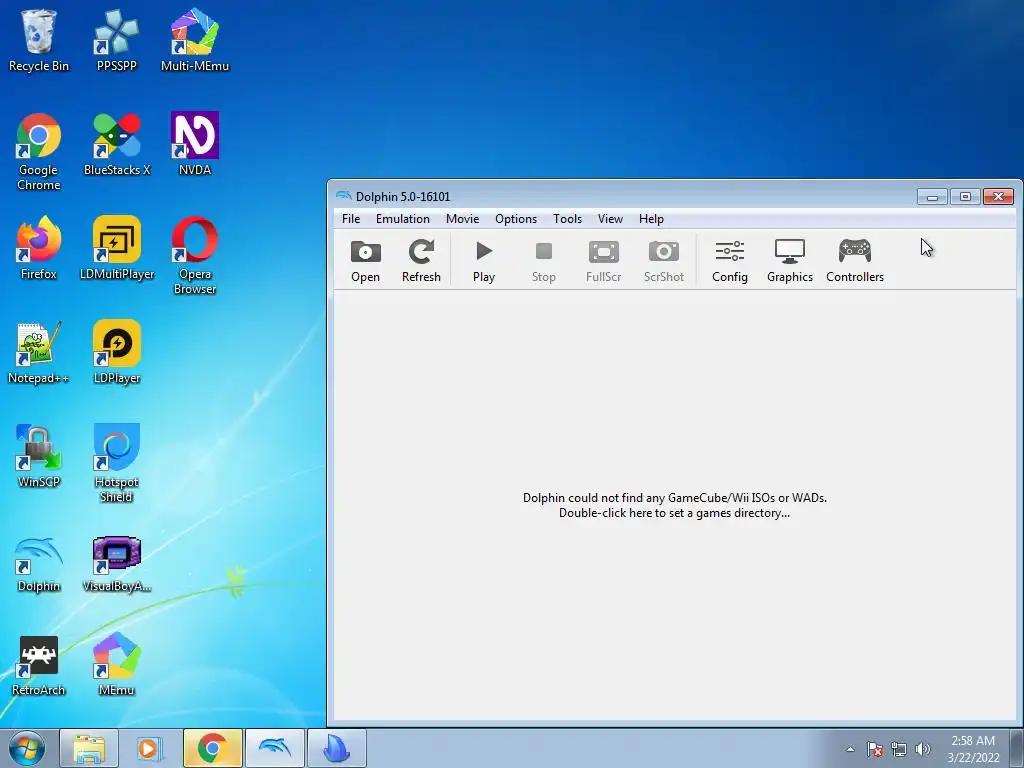Open the Help menu
1024x768 pixels.
[x=651, y=219]
